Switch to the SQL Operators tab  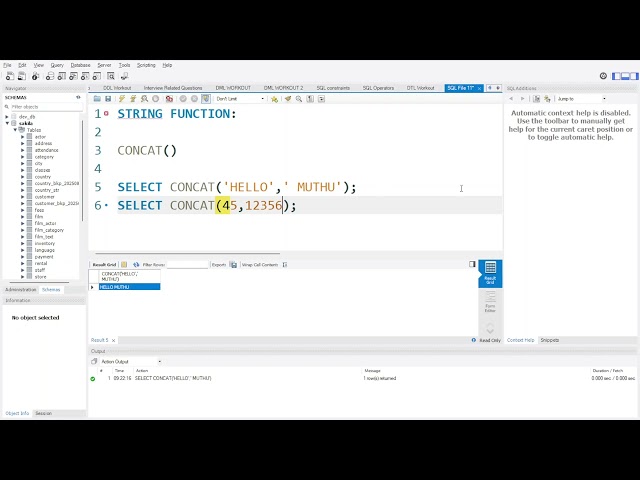(x=378, y=88)
